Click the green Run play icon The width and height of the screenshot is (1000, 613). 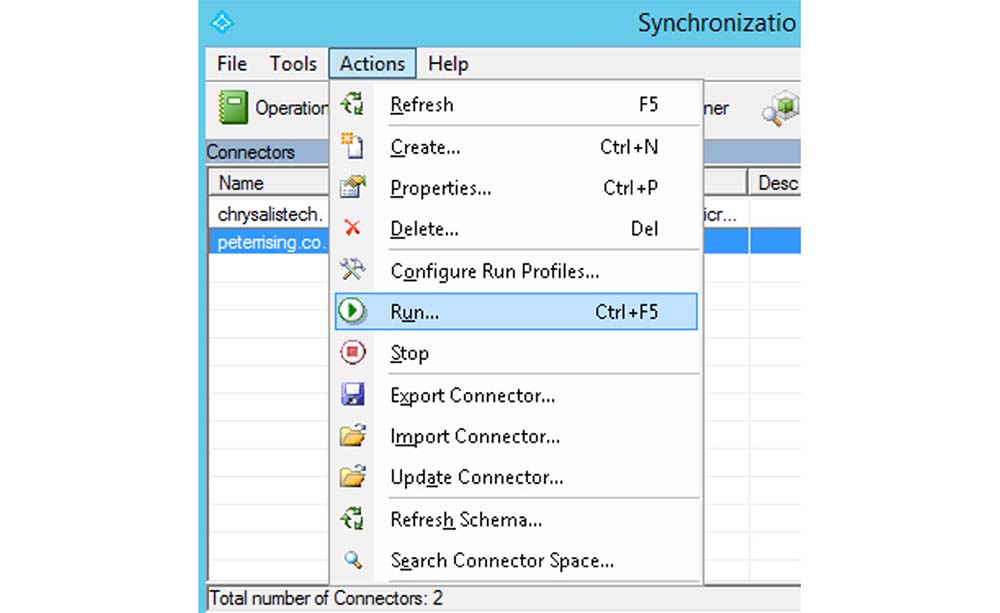[x=352, y=311]
